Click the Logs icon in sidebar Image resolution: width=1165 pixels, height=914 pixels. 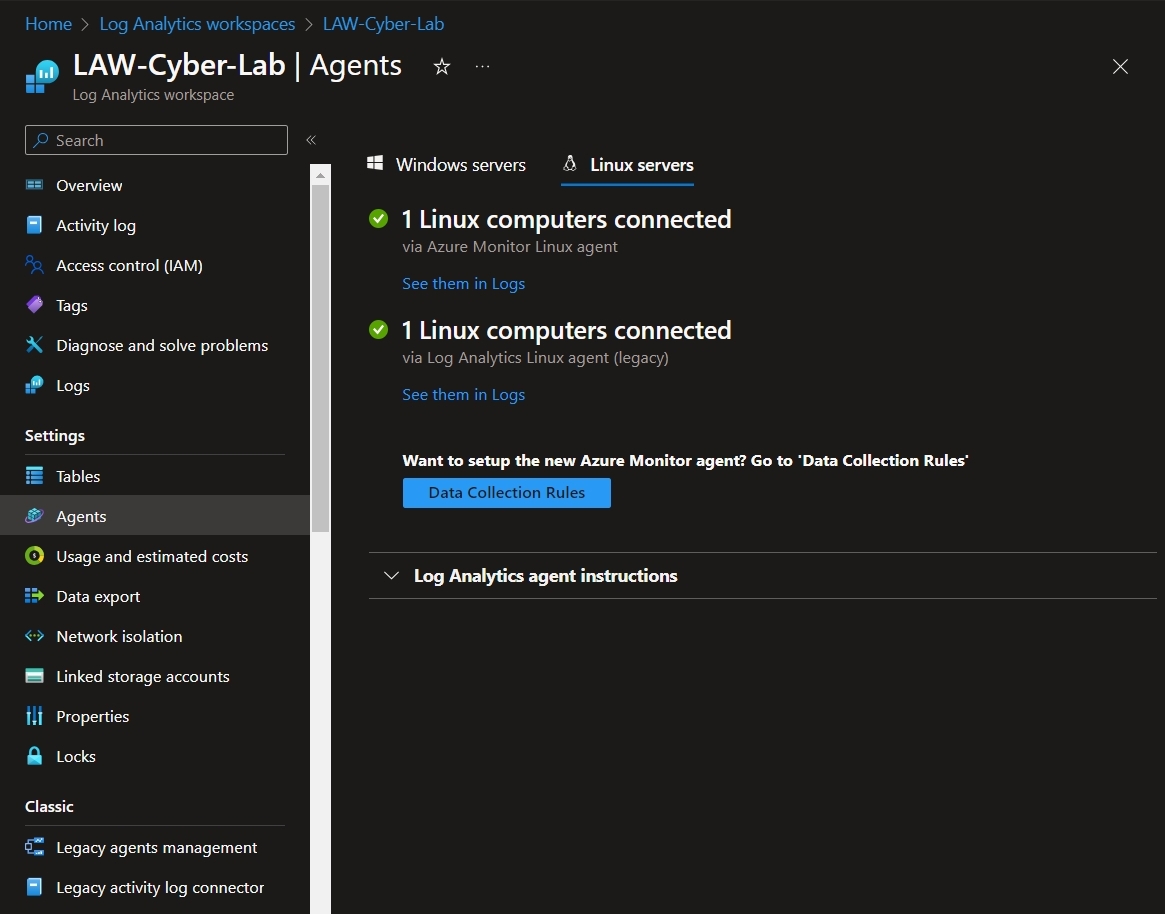tap(34, 385)
